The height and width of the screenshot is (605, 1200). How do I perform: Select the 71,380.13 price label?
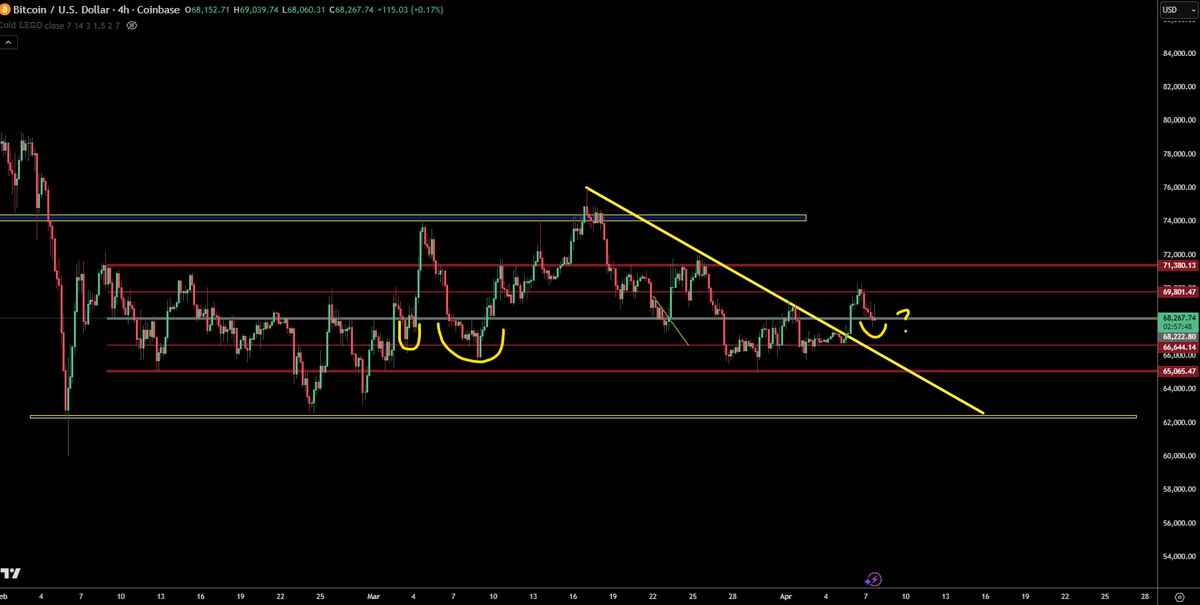pos(1178,266)
